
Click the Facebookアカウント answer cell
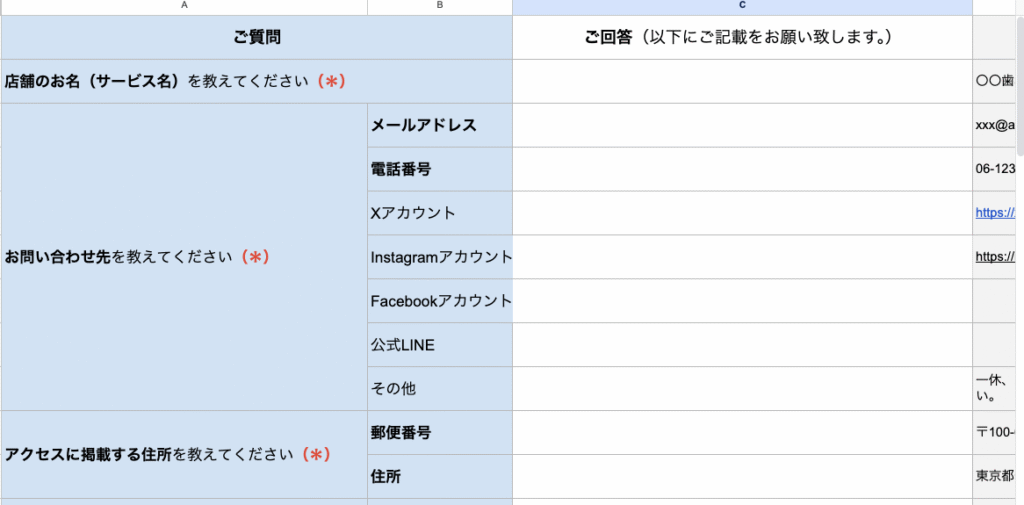coord(742,301)
